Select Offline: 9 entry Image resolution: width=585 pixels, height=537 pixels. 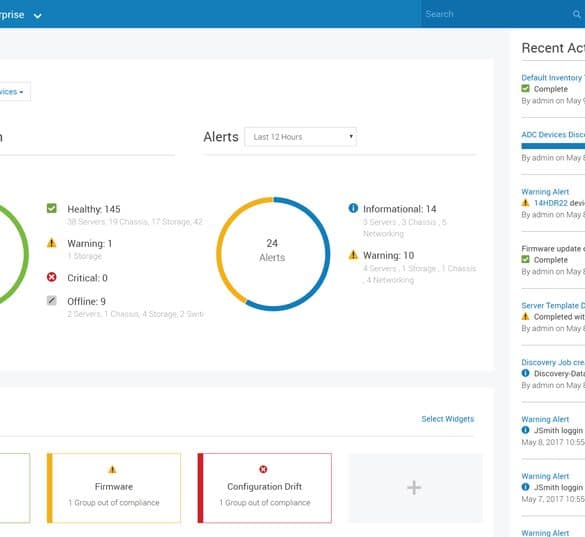pyautogui.click(x=86, y=302)
